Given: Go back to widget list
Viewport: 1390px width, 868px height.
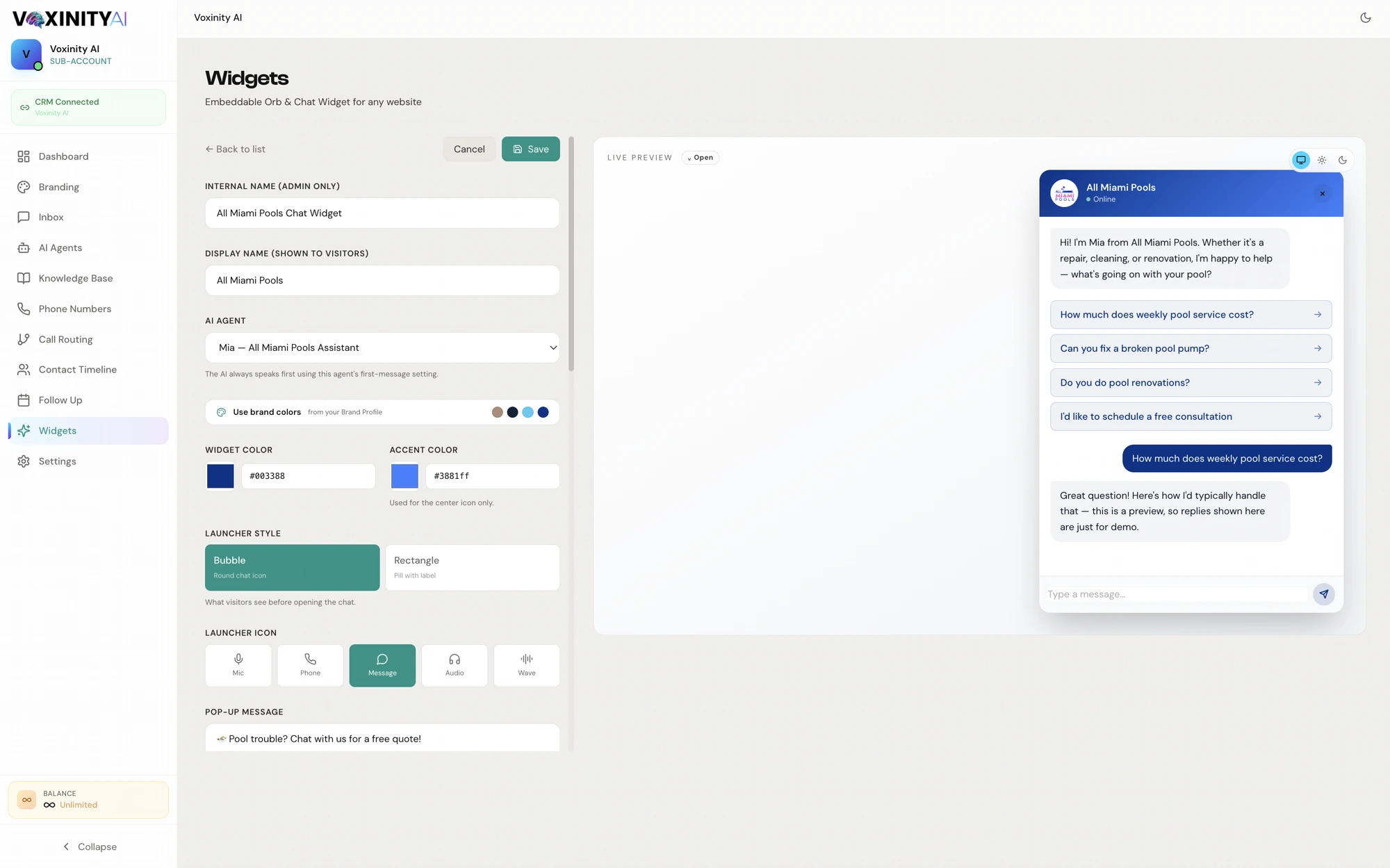Looking at the screenshot, I should click(235, 149).
